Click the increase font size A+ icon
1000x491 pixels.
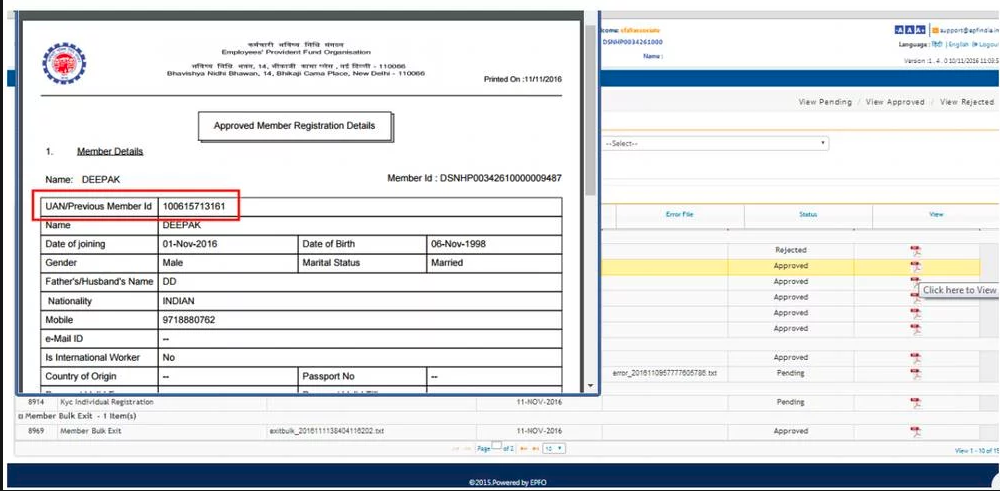pos(920,31)
